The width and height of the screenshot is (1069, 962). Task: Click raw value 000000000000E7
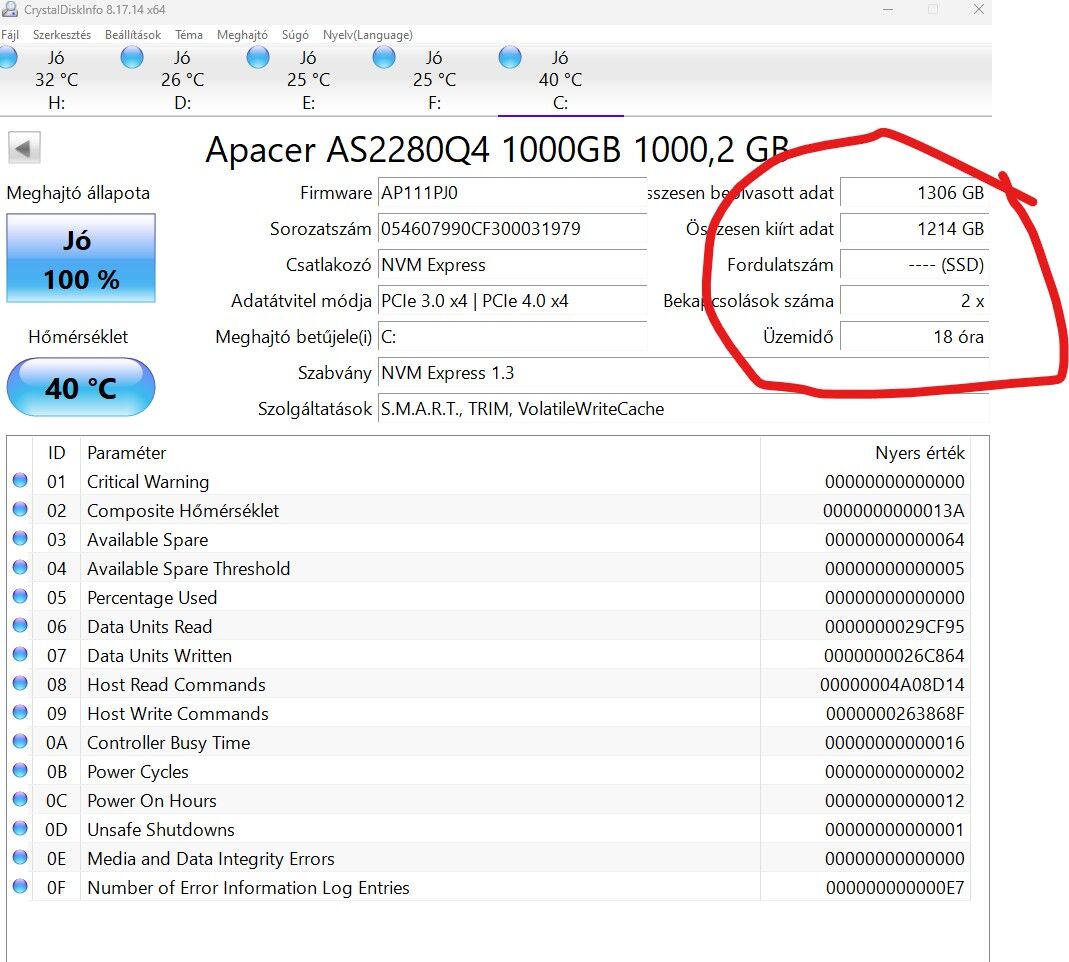coord(895,888)
